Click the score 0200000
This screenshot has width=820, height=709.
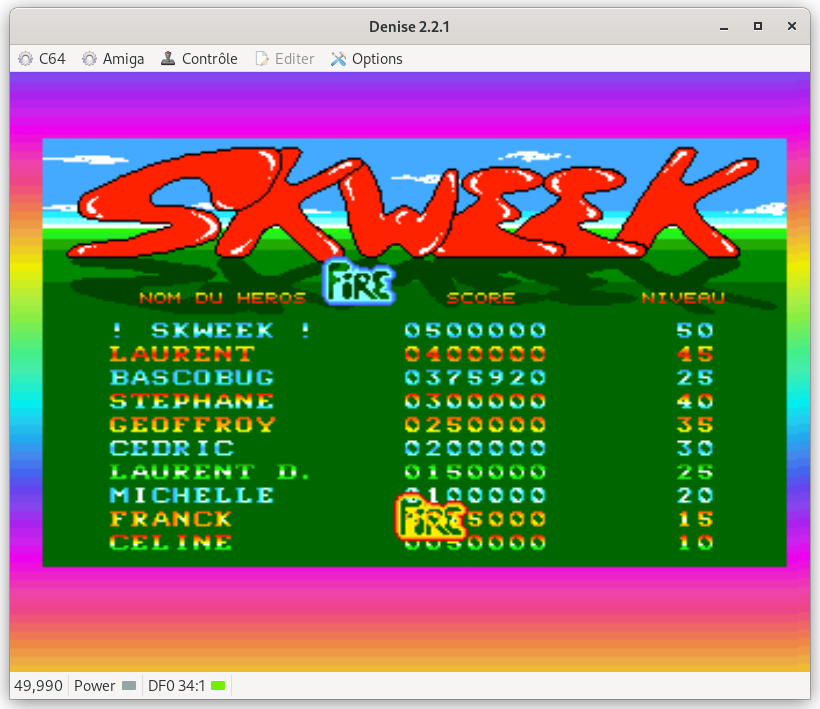coord(475,448)
